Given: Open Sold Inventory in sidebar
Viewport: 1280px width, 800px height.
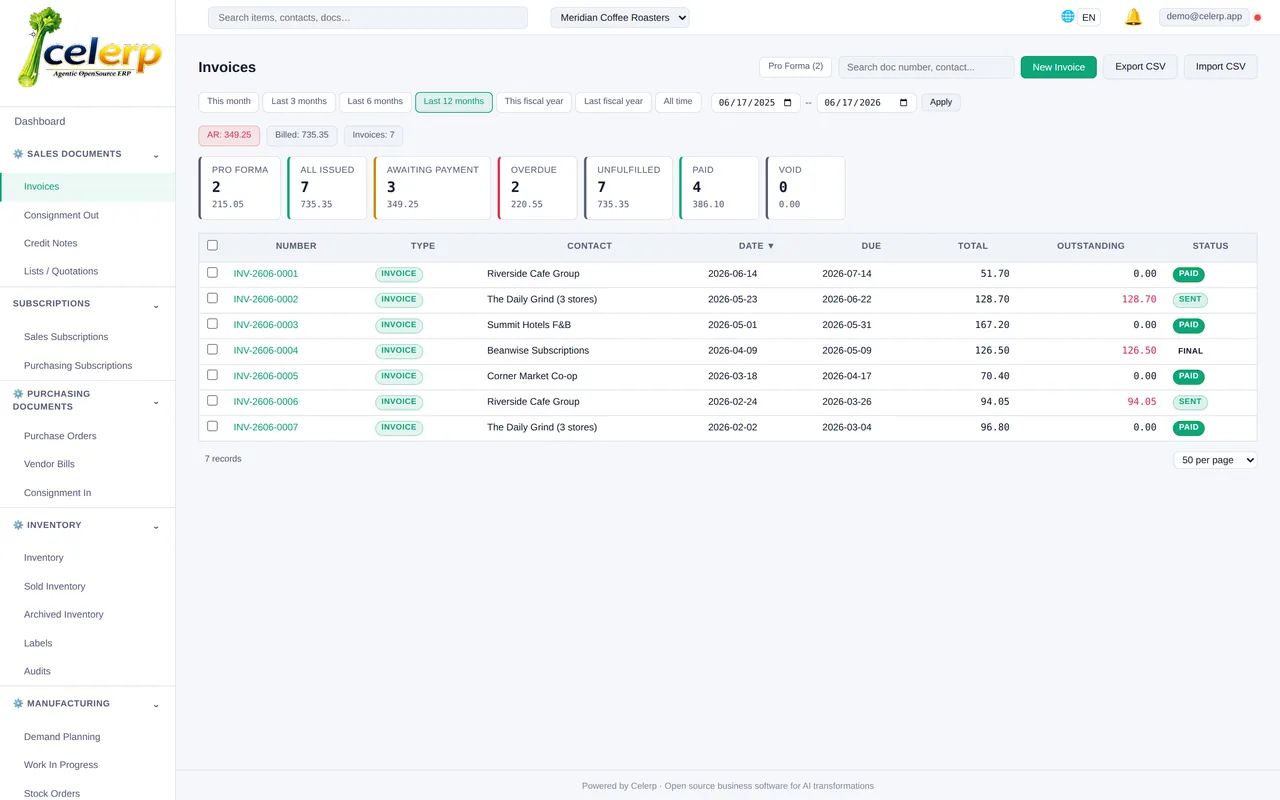Looking at the screenshot, I should 55,586.
